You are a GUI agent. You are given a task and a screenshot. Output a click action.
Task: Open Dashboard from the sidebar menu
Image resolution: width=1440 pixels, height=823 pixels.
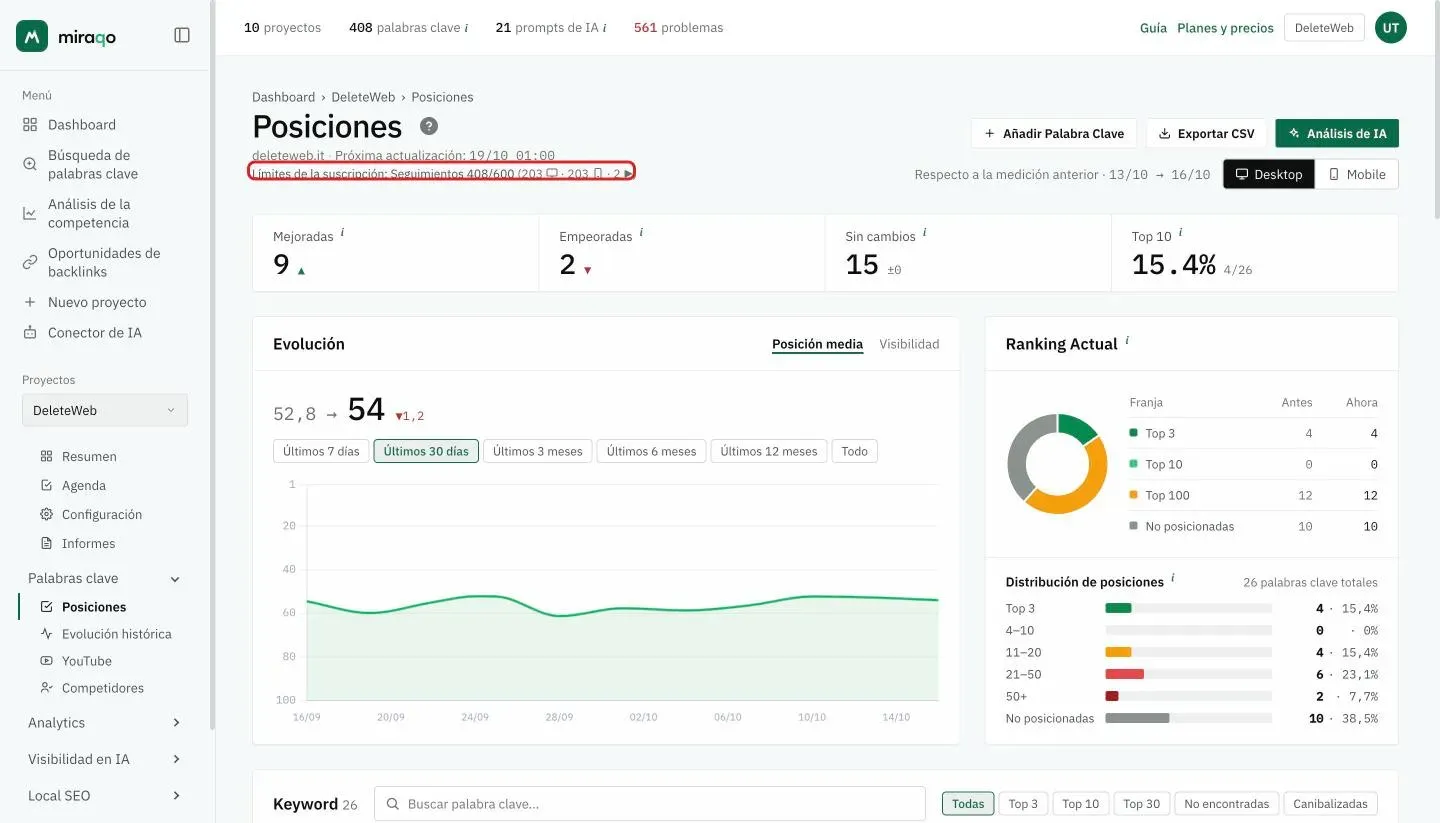tap(82, 125)
